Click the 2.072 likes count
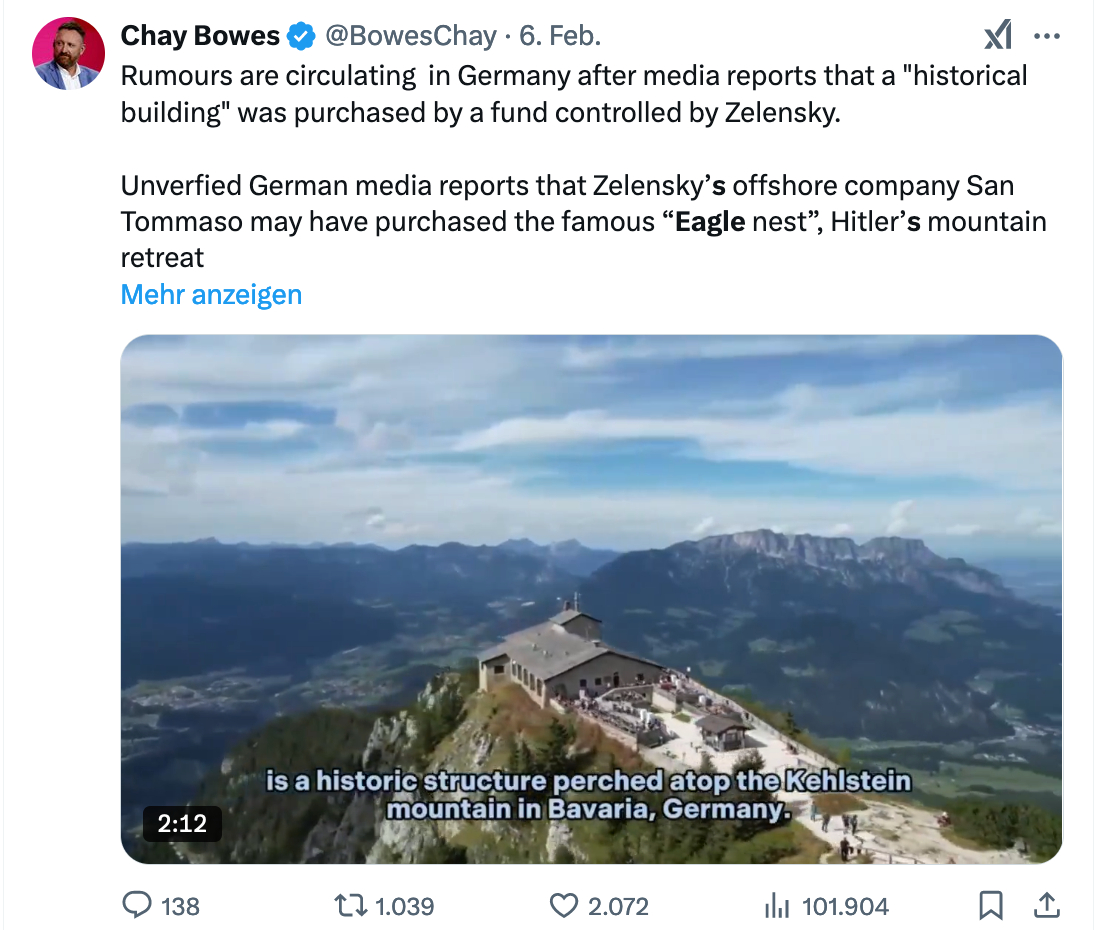1094x930 pixels. coord(618,906)
